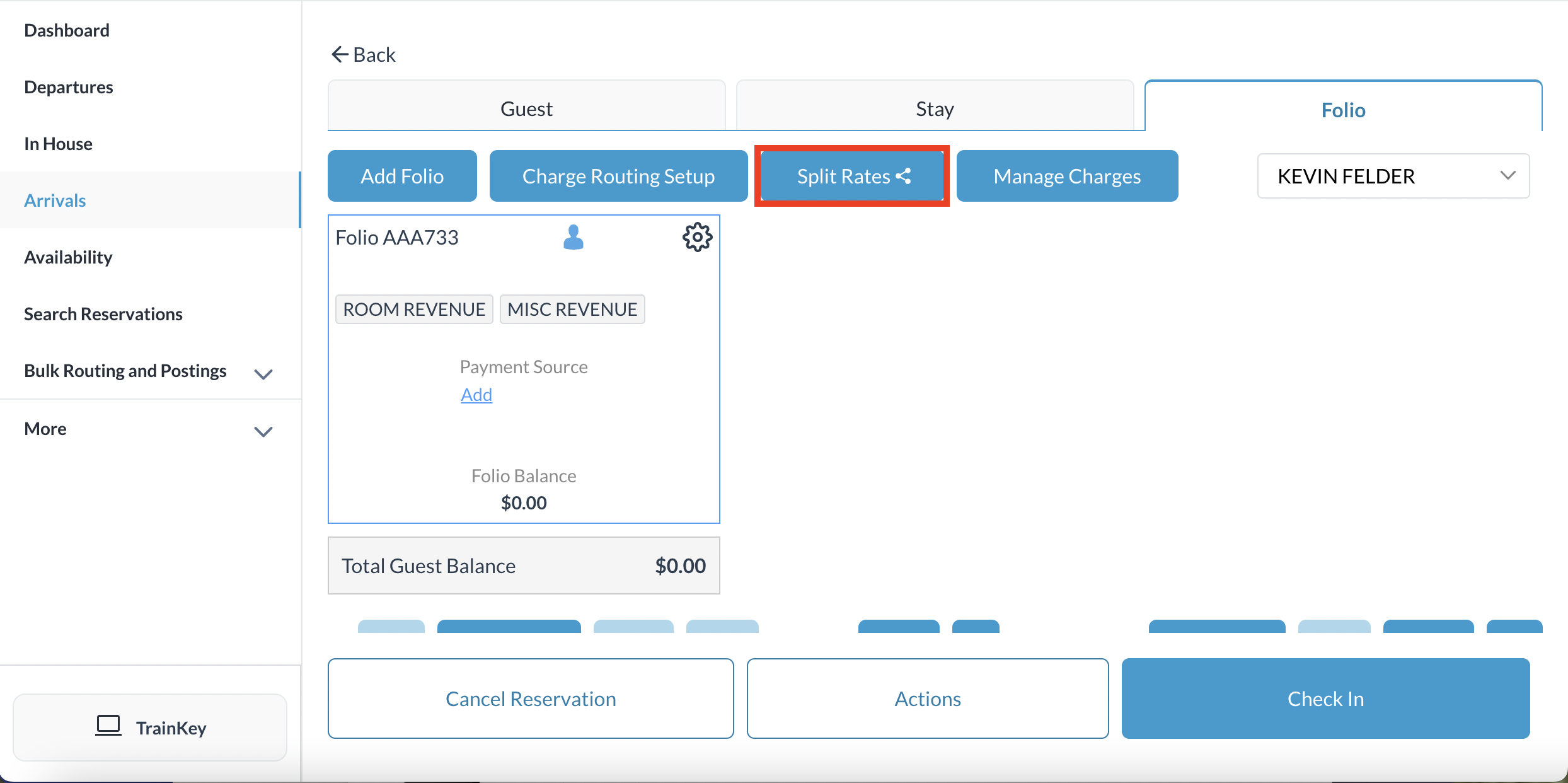Viewport: 1568px width, 783px height.
Task: Select the Folio tab
Action: point(1343,110)
